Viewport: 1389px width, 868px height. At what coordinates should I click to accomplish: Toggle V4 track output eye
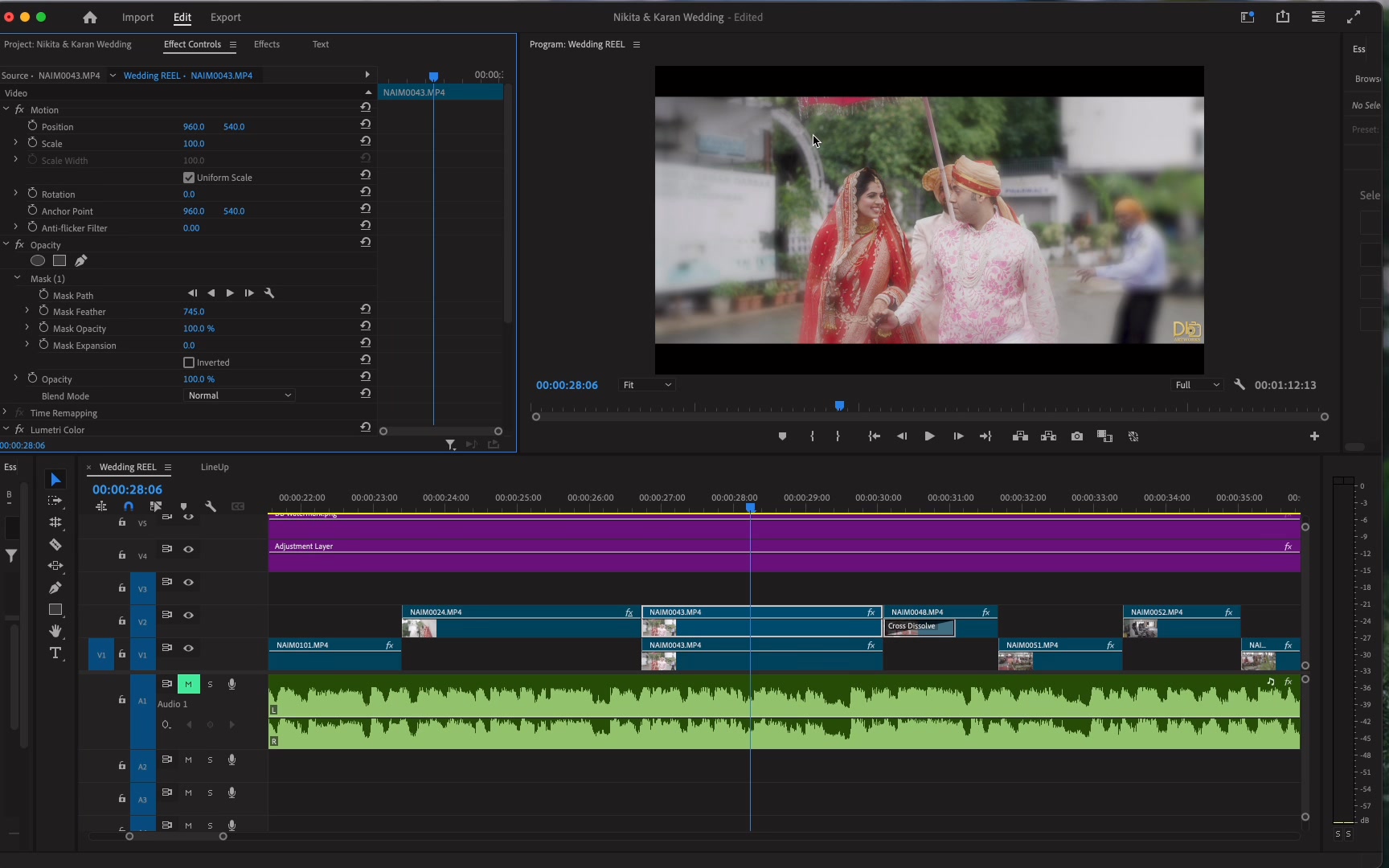pyautogui.click(x=189, y=550)
